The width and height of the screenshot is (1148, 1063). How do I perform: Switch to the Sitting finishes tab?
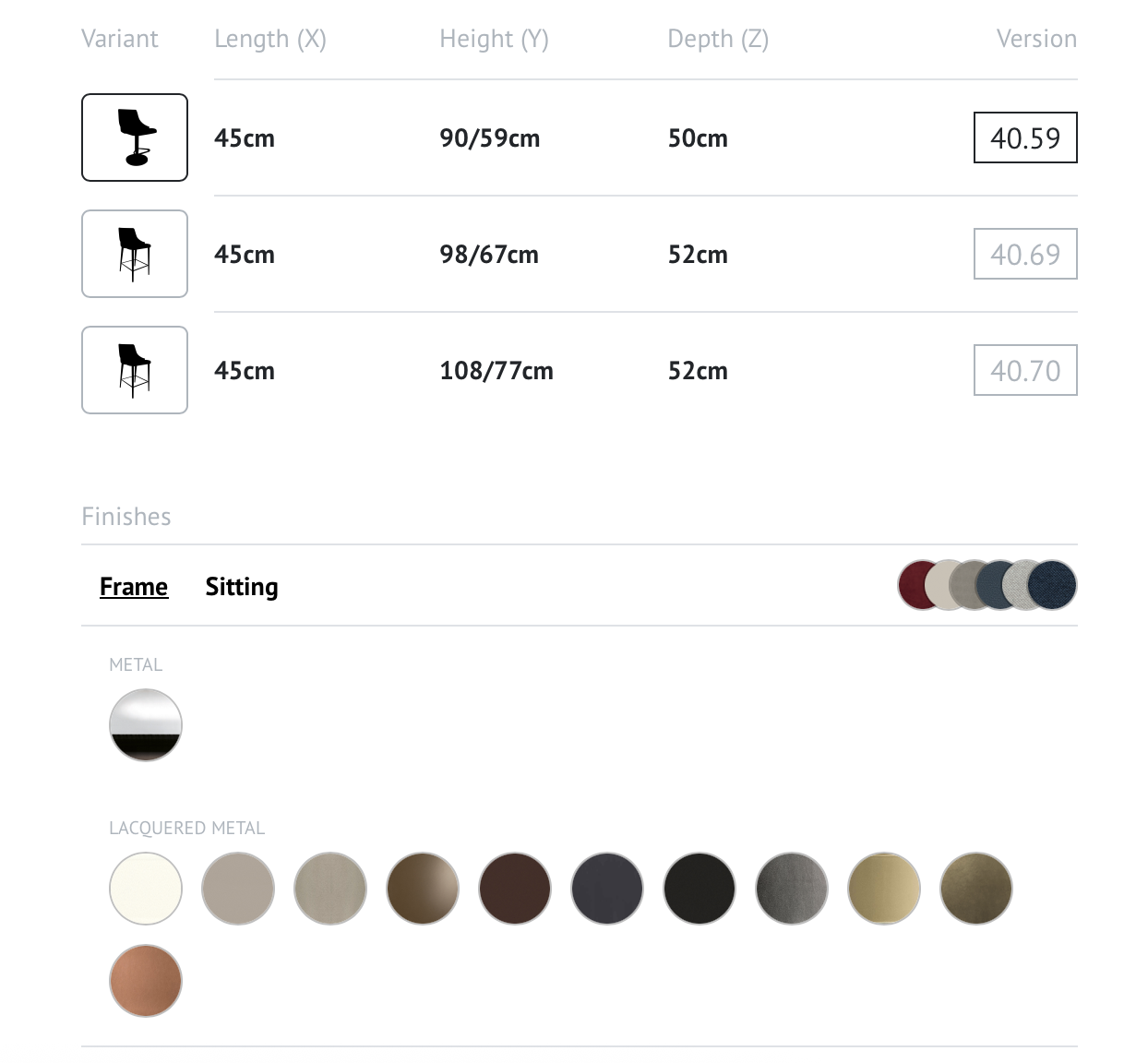click(x=242, y=587)
